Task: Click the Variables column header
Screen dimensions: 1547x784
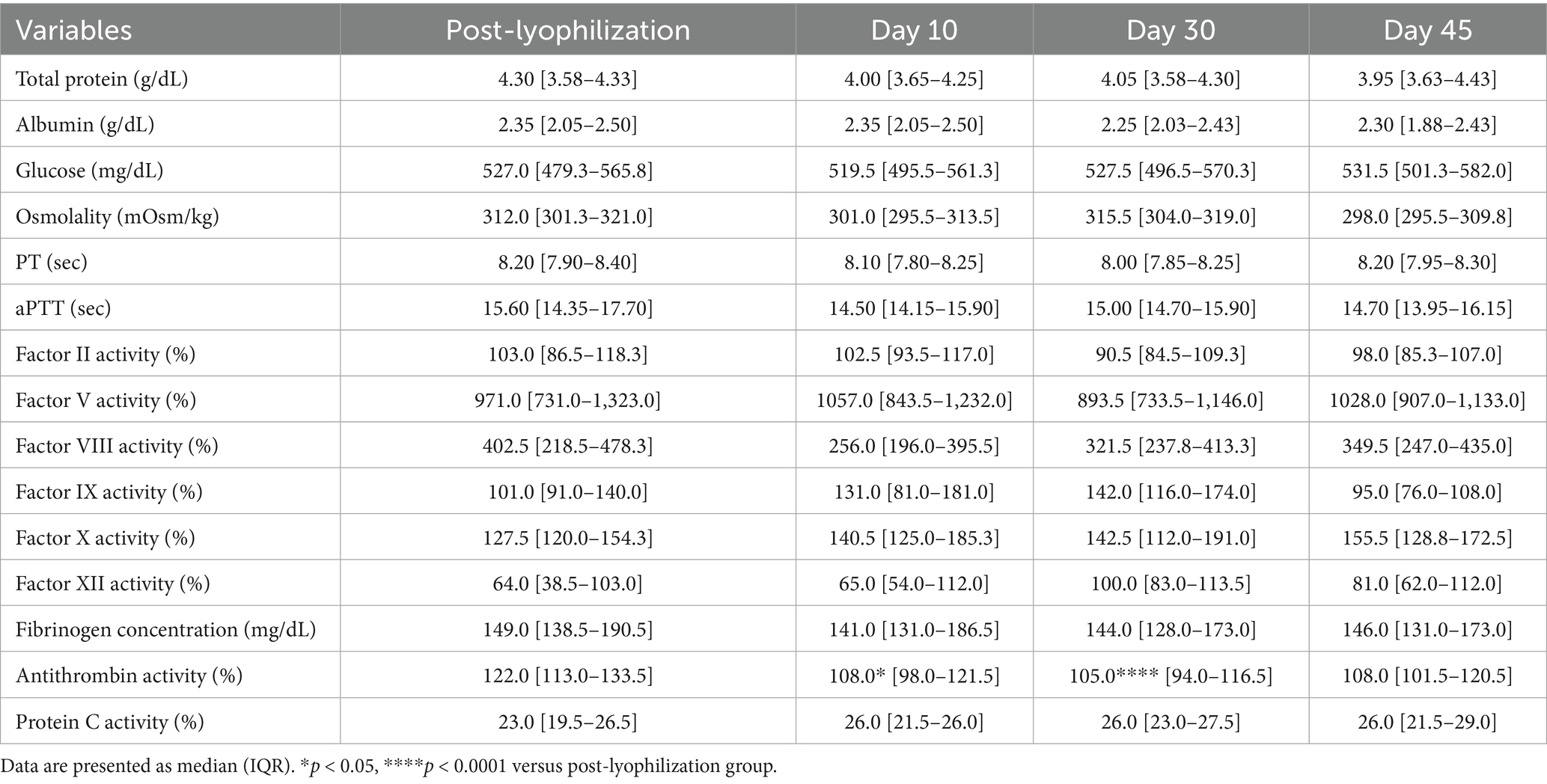Action: coord(73,31)
